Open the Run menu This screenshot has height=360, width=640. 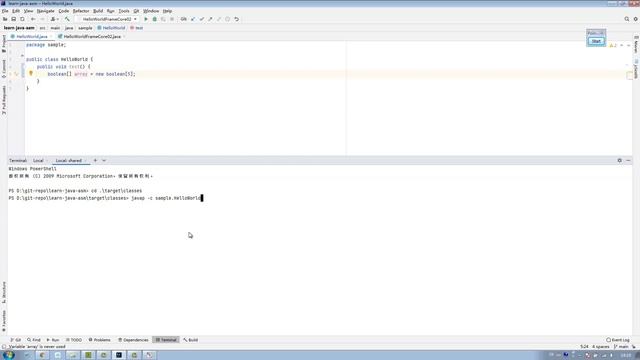click(x=111, y=11)
